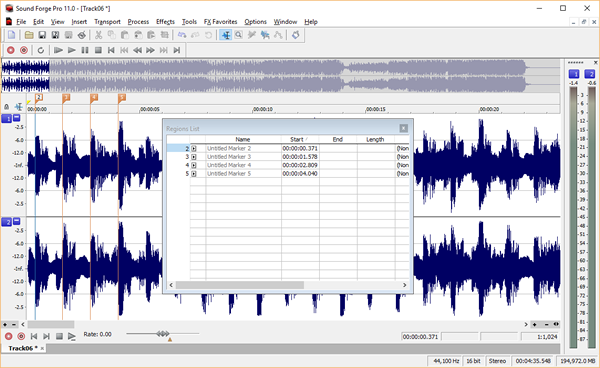The image size is (600, 368).
Task: Select the Cut scissors icon
Action: 98,35
